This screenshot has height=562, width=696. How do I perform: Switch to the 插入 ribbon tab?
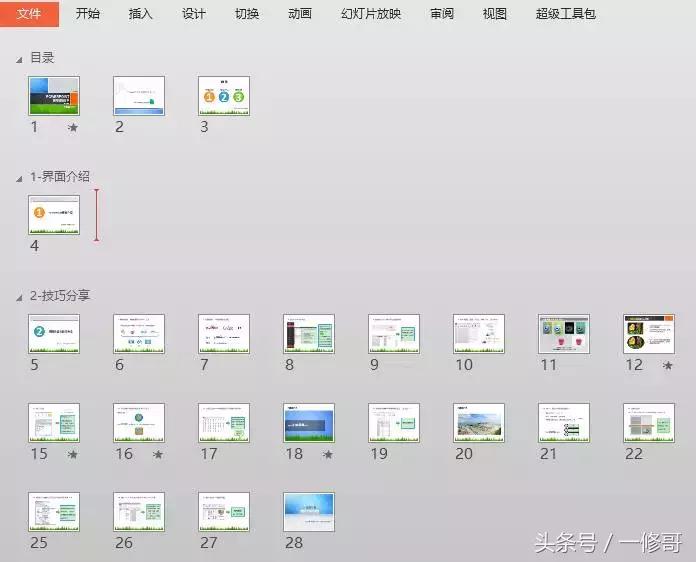(x=140, y=14)
